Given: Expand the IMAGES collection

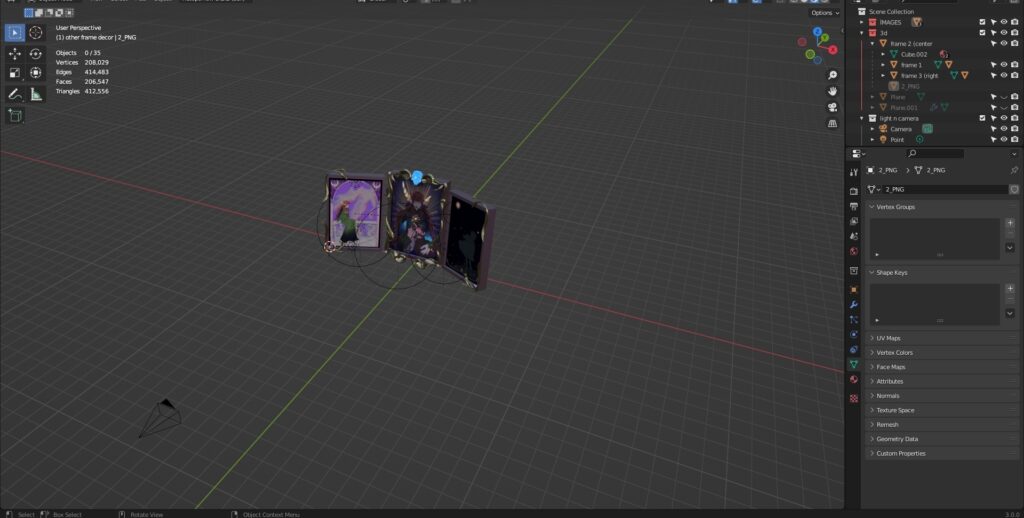Looking at the screenshot, I should [862, 22].
